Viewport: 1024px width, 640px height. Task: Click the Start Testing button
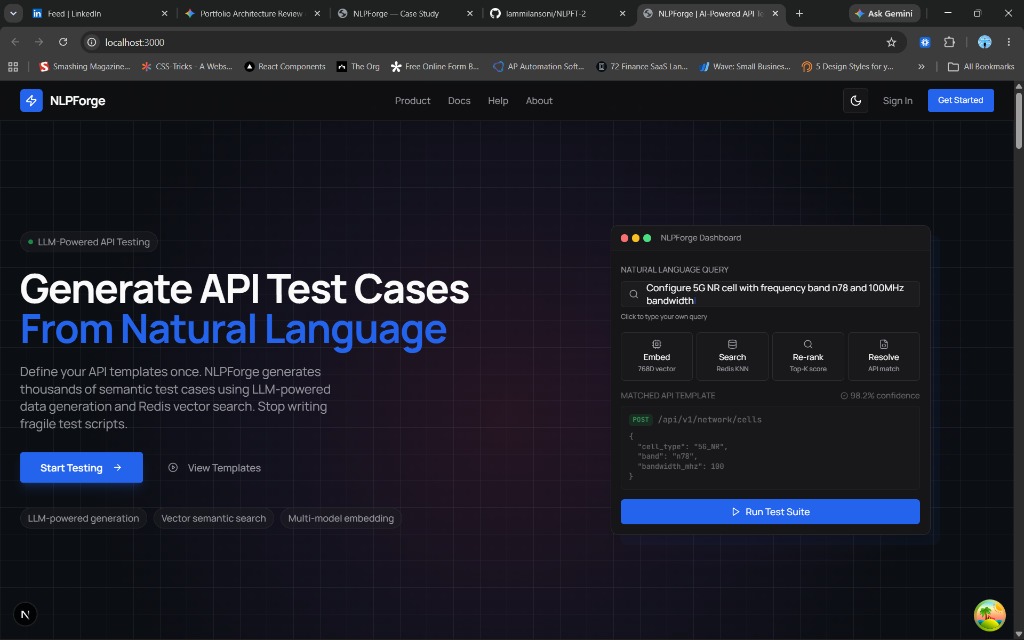tap(82, 468)
